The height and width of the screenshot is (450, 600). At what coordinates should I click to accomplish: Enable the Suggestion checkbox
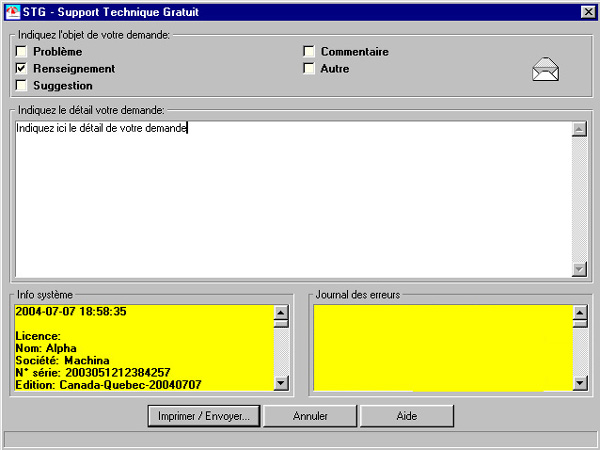click(x=22, y=85)
